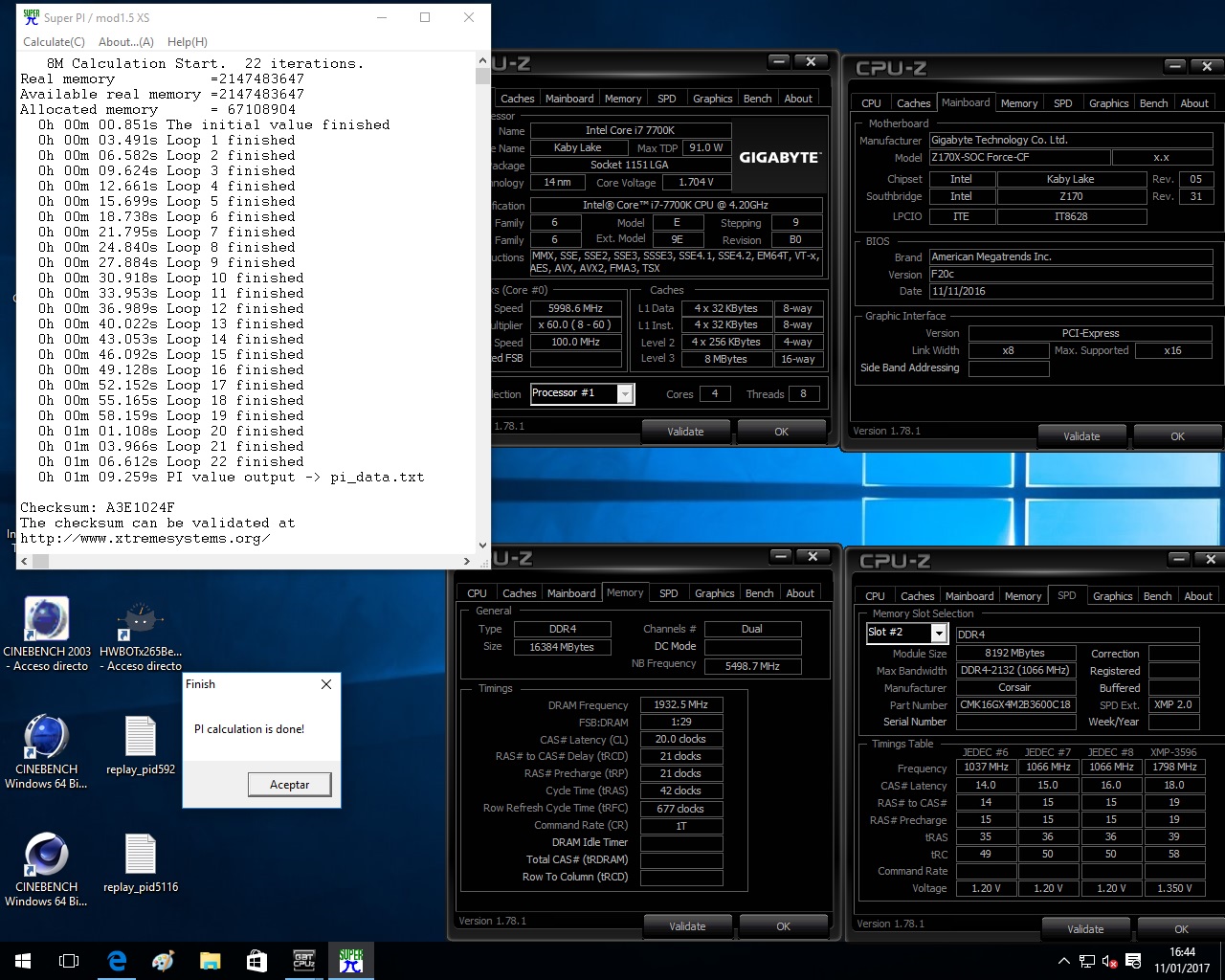Click the Super PI horizontal scrollbar right arrow
This screenshot has width=1225, height=980.
(x=467, y=561)
